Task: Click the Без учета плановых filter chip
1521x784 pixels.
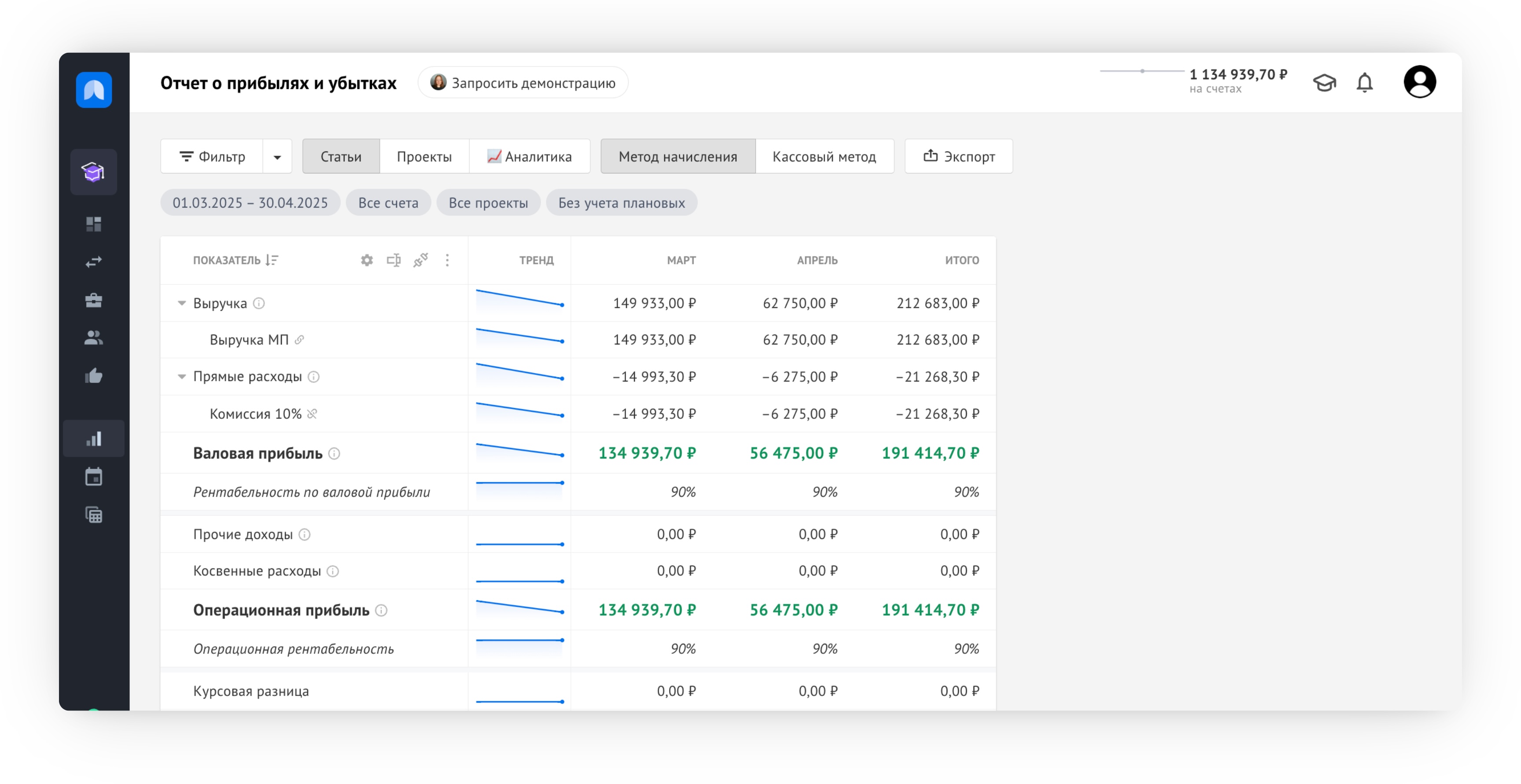Action: [x=621, y=202]
